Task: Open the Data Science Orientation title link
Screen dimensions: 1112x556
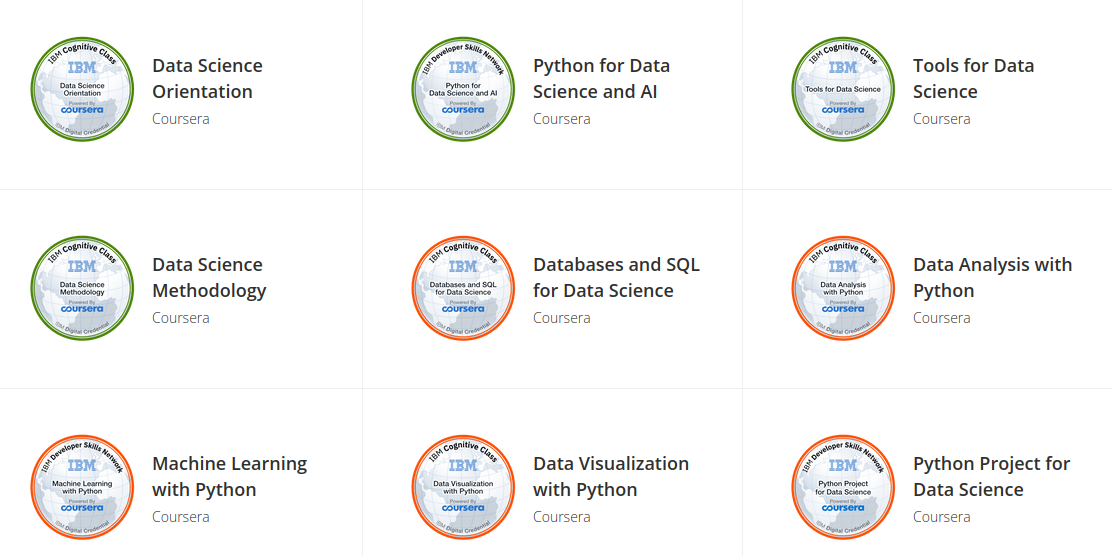Action: coord(207,79)
